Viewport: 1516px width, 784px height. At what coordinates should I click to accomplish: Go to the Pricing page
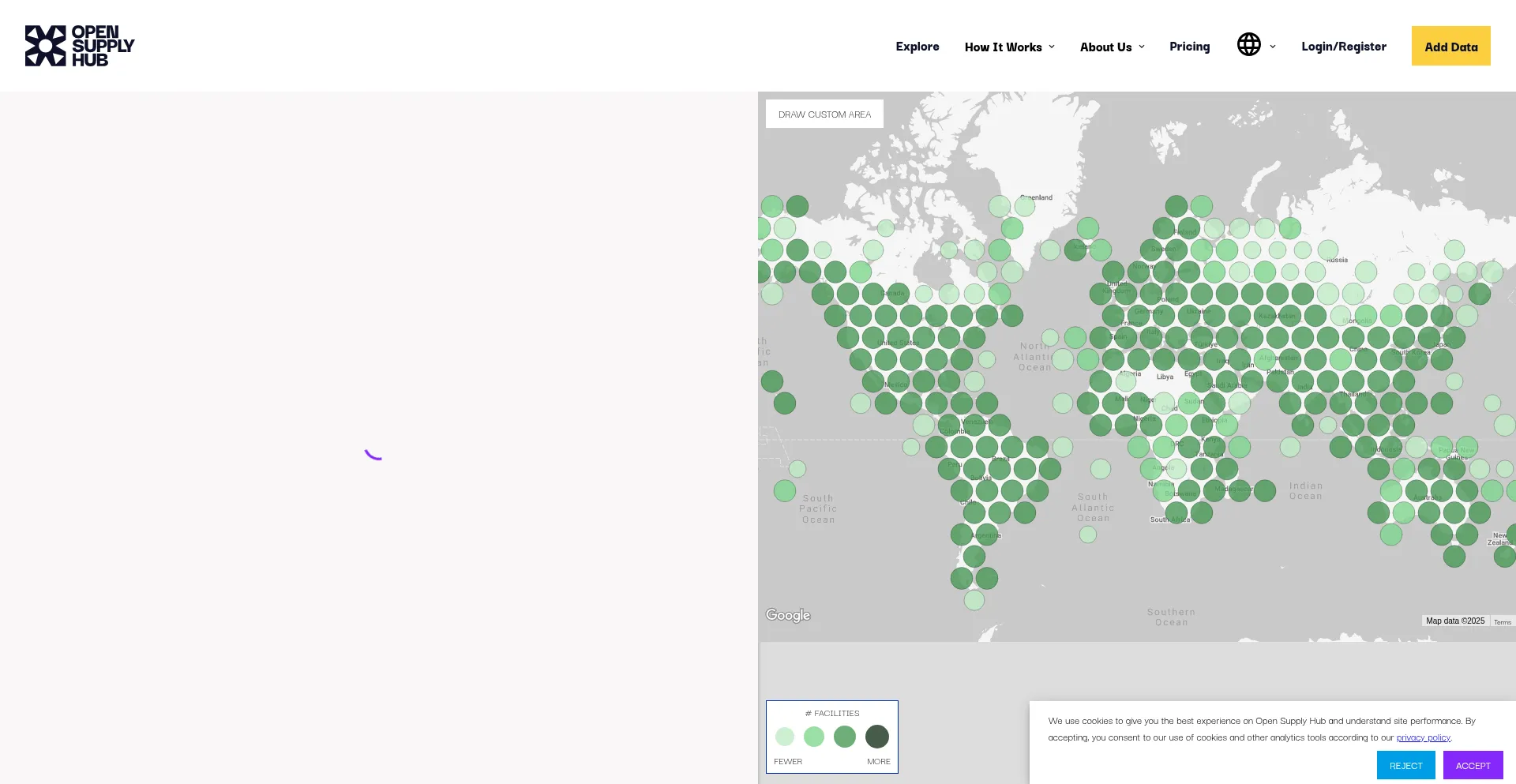click(1189, 47)
